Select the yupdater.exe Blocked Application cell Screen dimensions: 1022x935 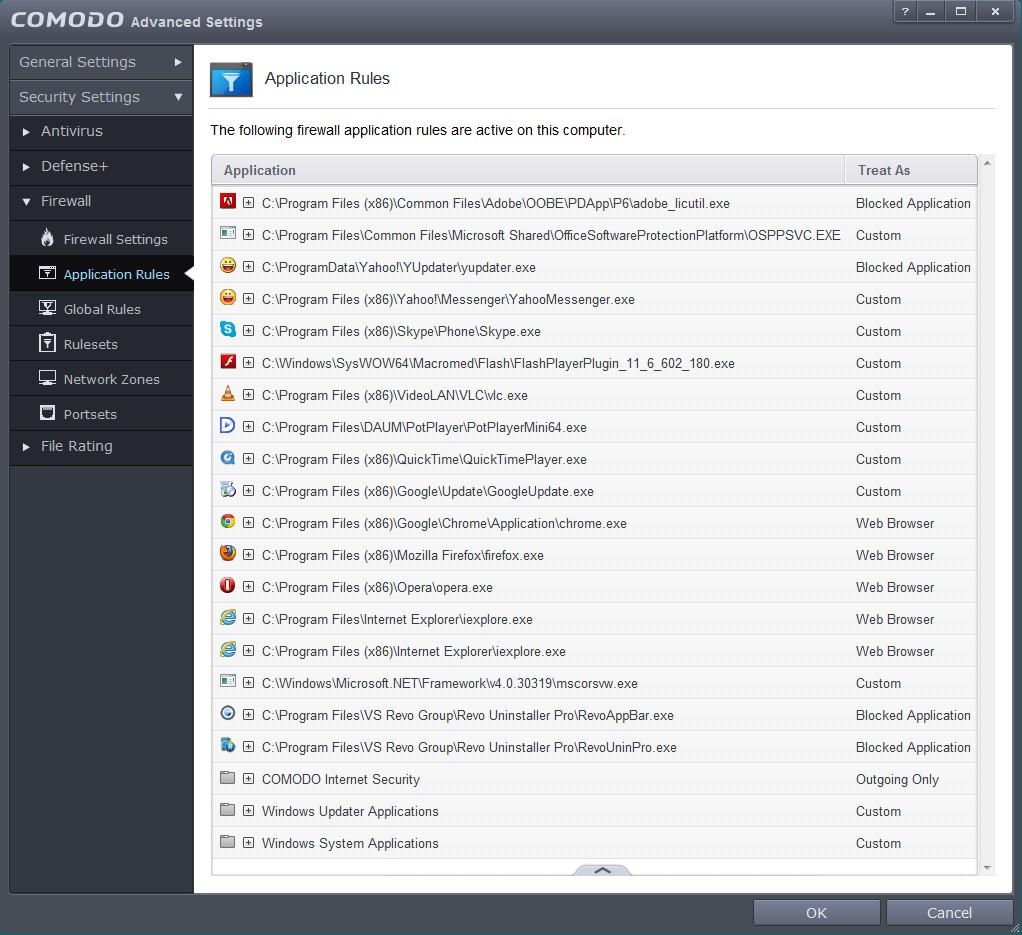pos(912,267)
